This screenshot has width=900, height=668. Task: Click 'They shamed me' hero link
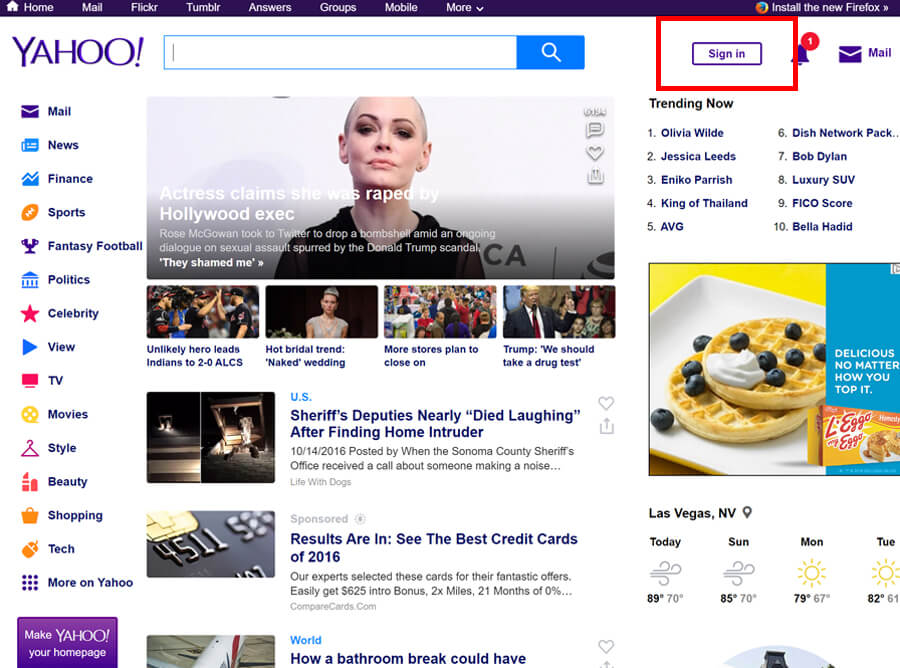click(211, 262)
